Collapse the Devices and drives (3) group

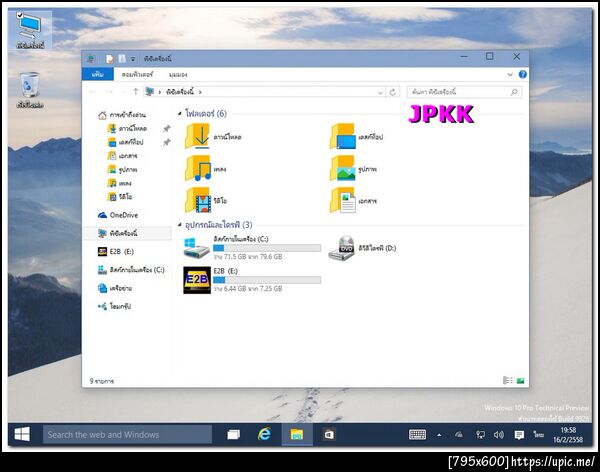pyautogui.click(x=180, y=225)
